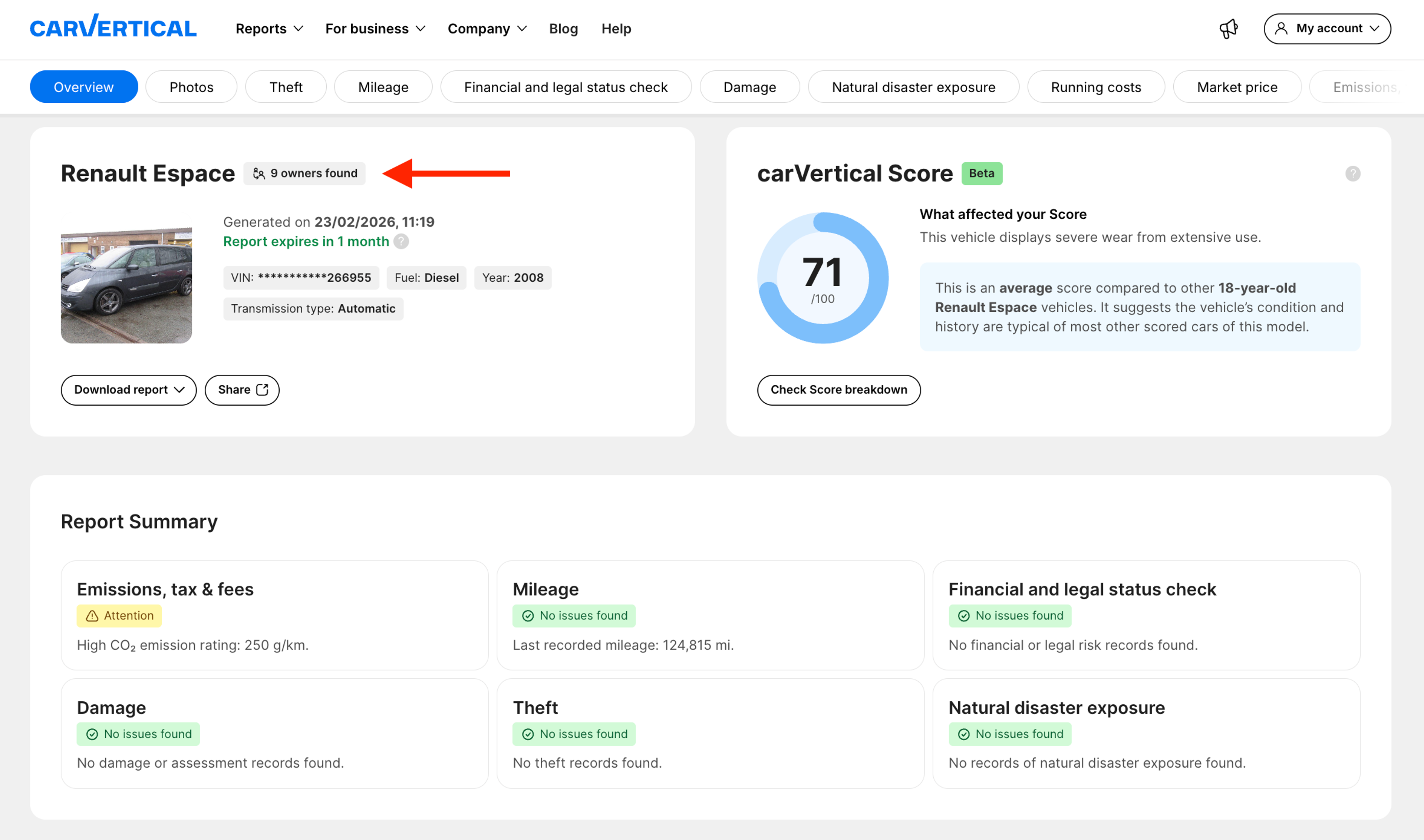This screenshot has height=840, width=1424.
Task: Open the Financial and legal status summary card
Action: (1147, 615)
